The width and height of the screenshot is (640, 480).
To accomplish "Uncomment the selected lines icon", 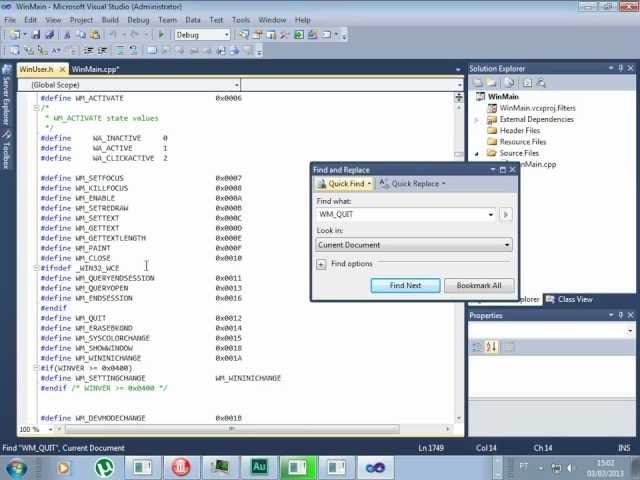I will 133,51.
